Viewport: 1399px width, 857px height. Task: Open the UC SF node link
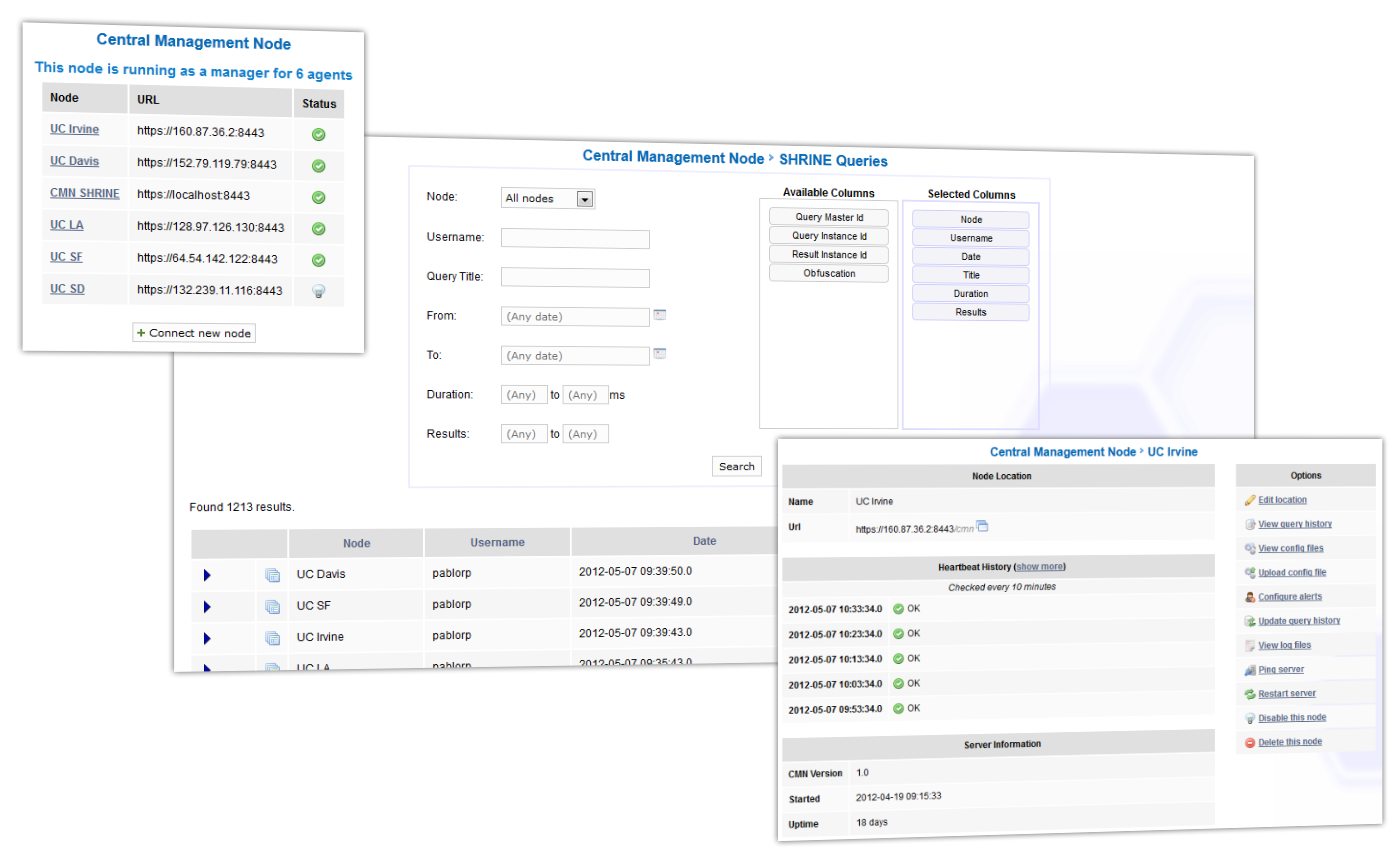[x=66, y=257]
